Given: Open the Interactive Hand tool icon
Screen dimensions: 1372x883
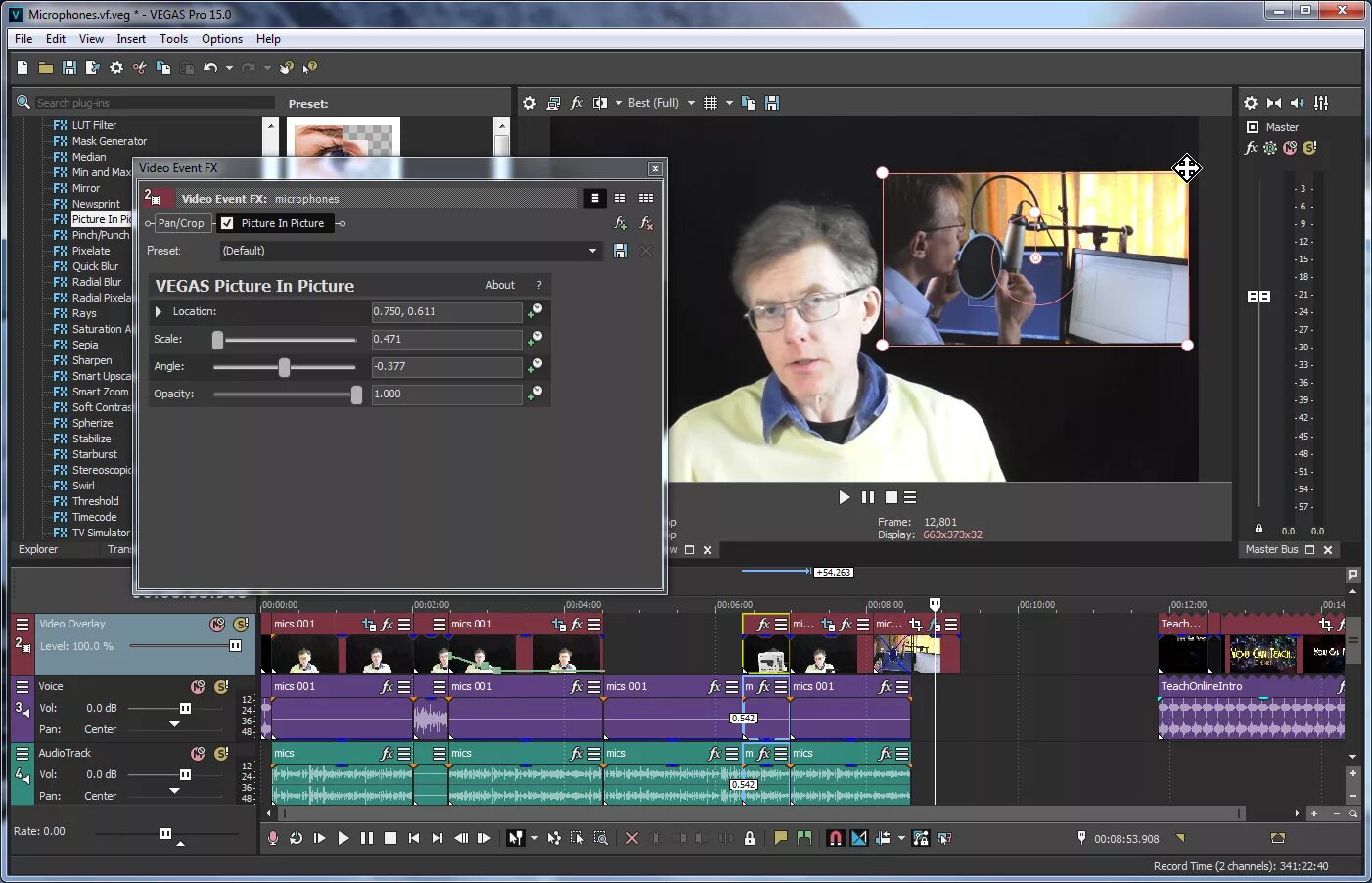Looking at the screenshot, I should point(286,69).
